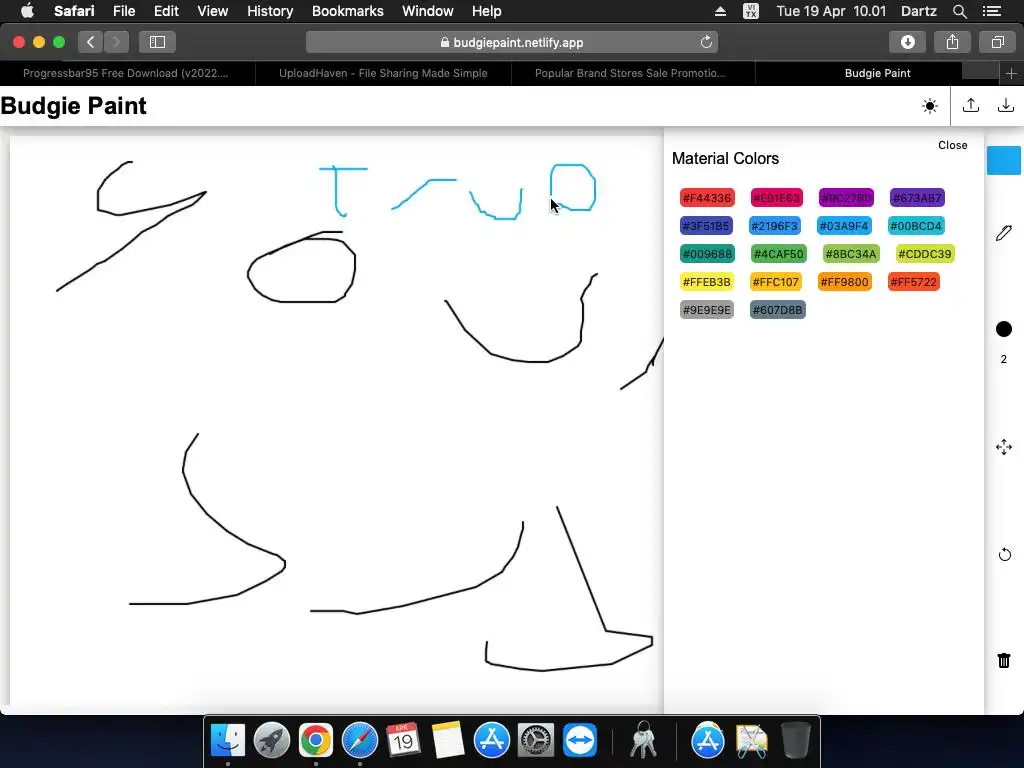This screenshot has height=768, width=1024.
Task: Open TeamViewer from the dock
Action: pyautogui.click(x=579, y=740)
